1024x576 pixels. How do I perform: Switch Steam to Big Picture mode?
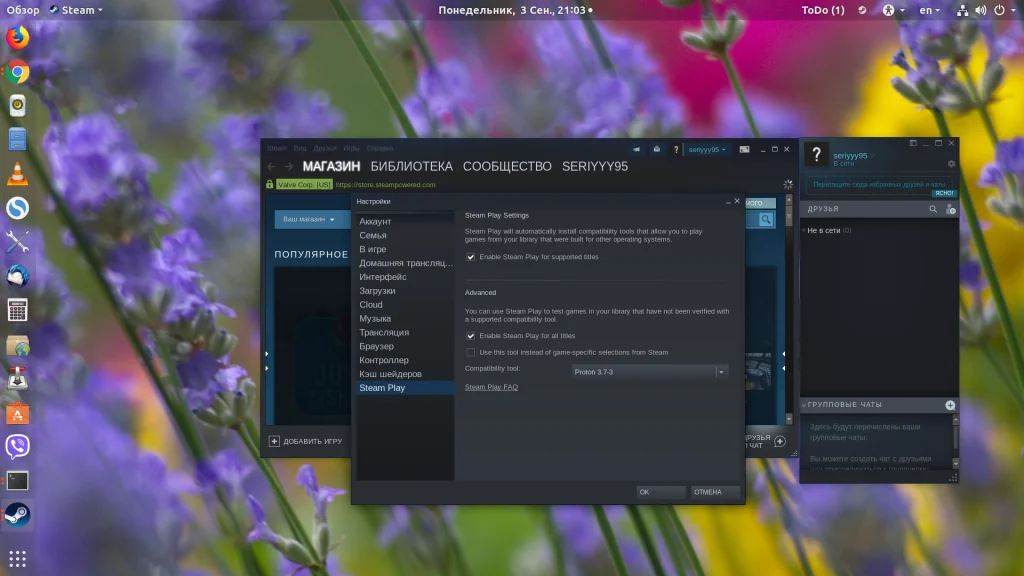pyautogui.click(x=744, y=150)
